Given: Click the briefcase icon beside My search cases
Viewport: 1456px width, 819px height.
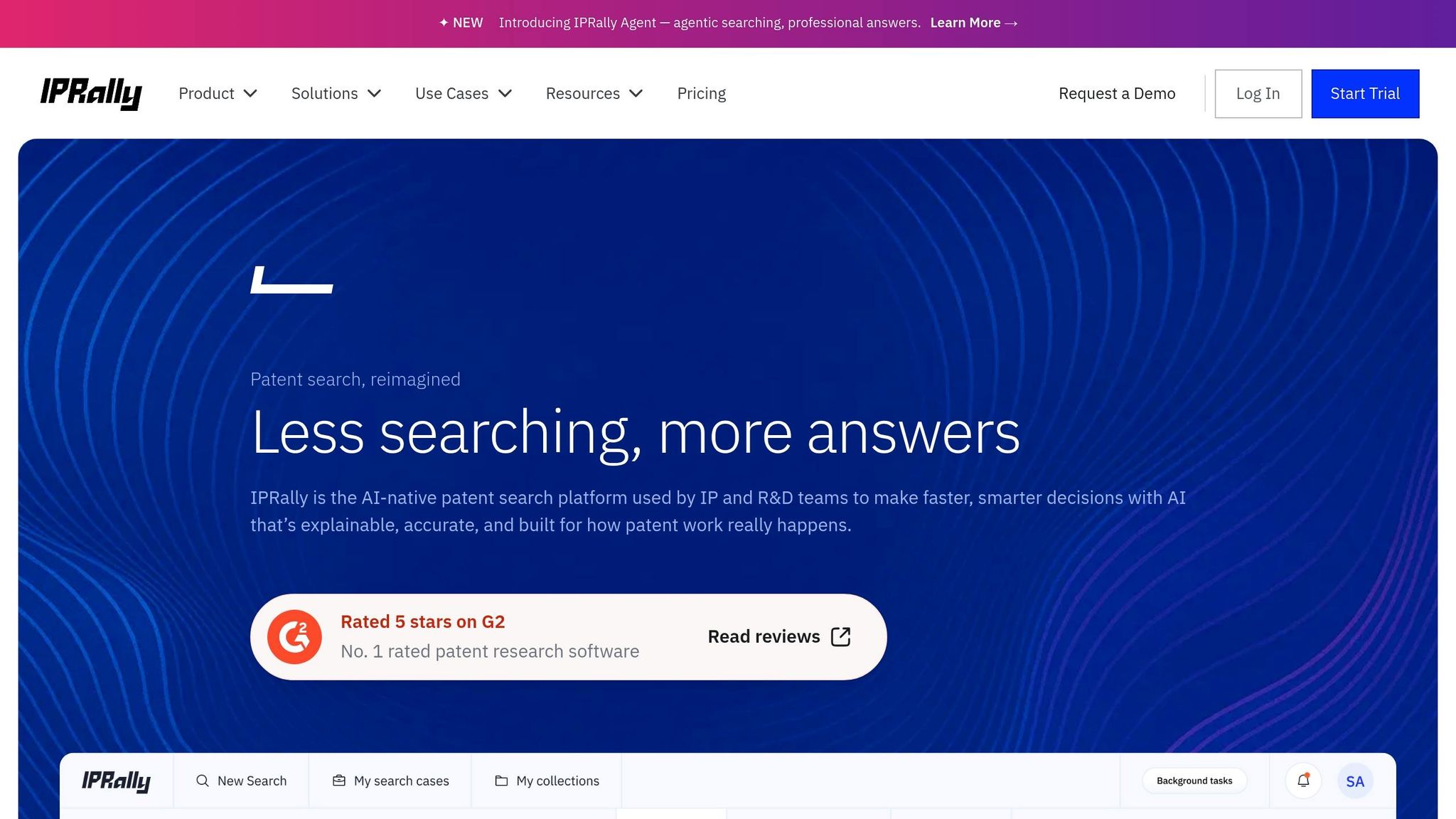Looking at the screenshot, I should point(339,781).
